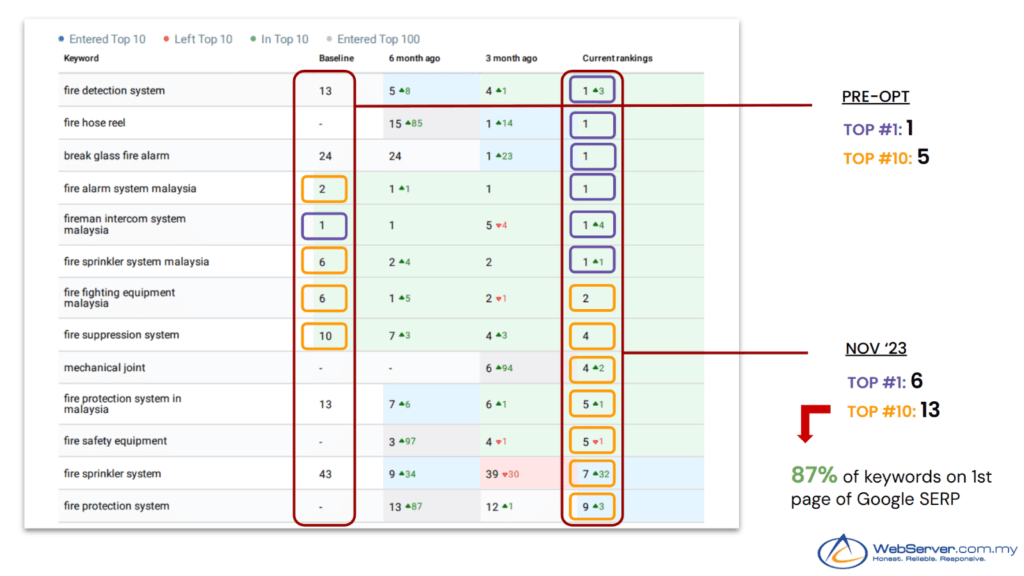Sort by the Baseline column header
Screen dimensions: 1024x576
pos(335,59)
